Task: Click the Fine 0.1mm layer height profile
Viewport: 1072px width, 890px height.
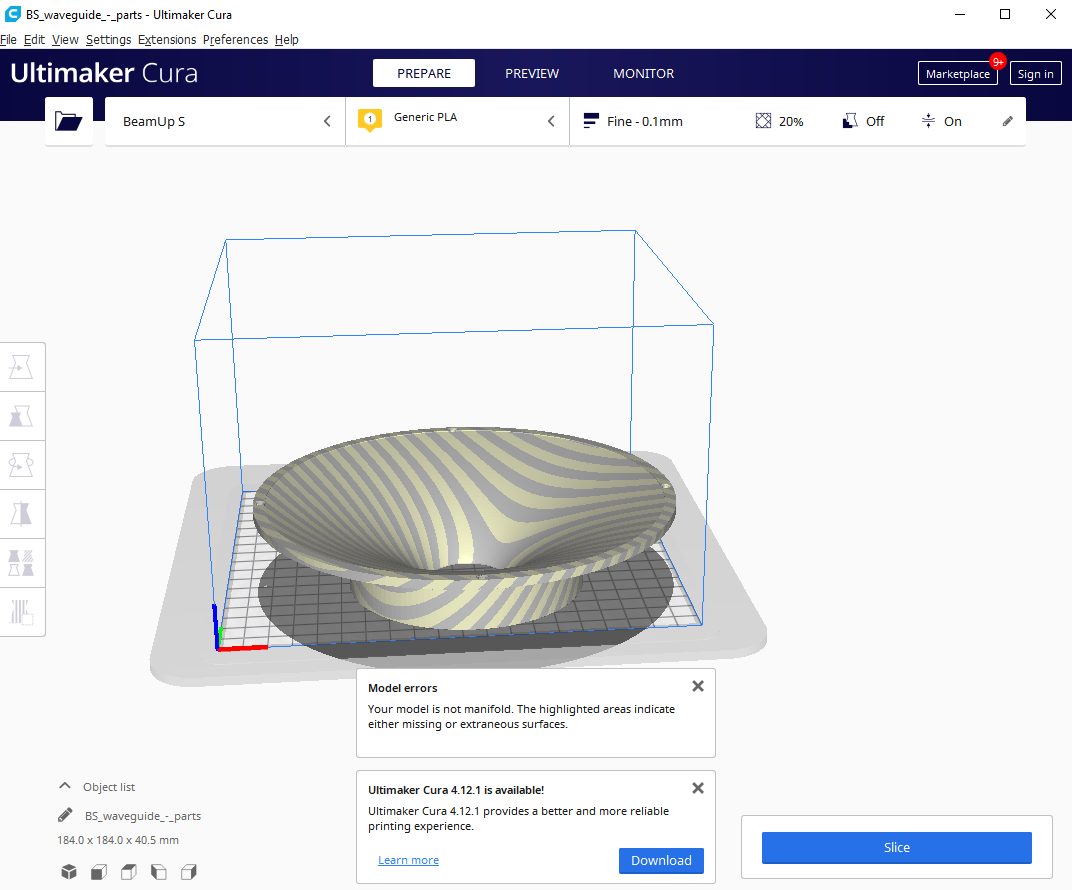Action: click(x=633, y=121)
